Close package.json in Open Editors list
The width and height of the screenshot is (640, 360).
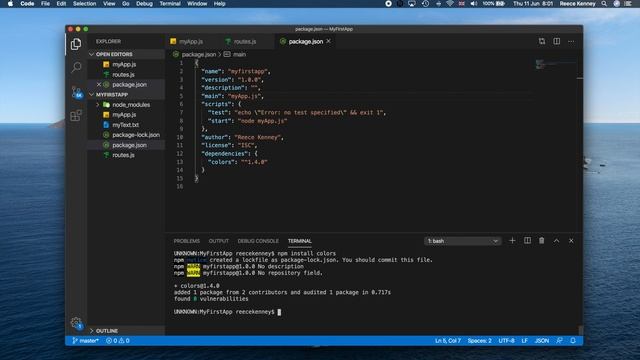tap(99, 84)
